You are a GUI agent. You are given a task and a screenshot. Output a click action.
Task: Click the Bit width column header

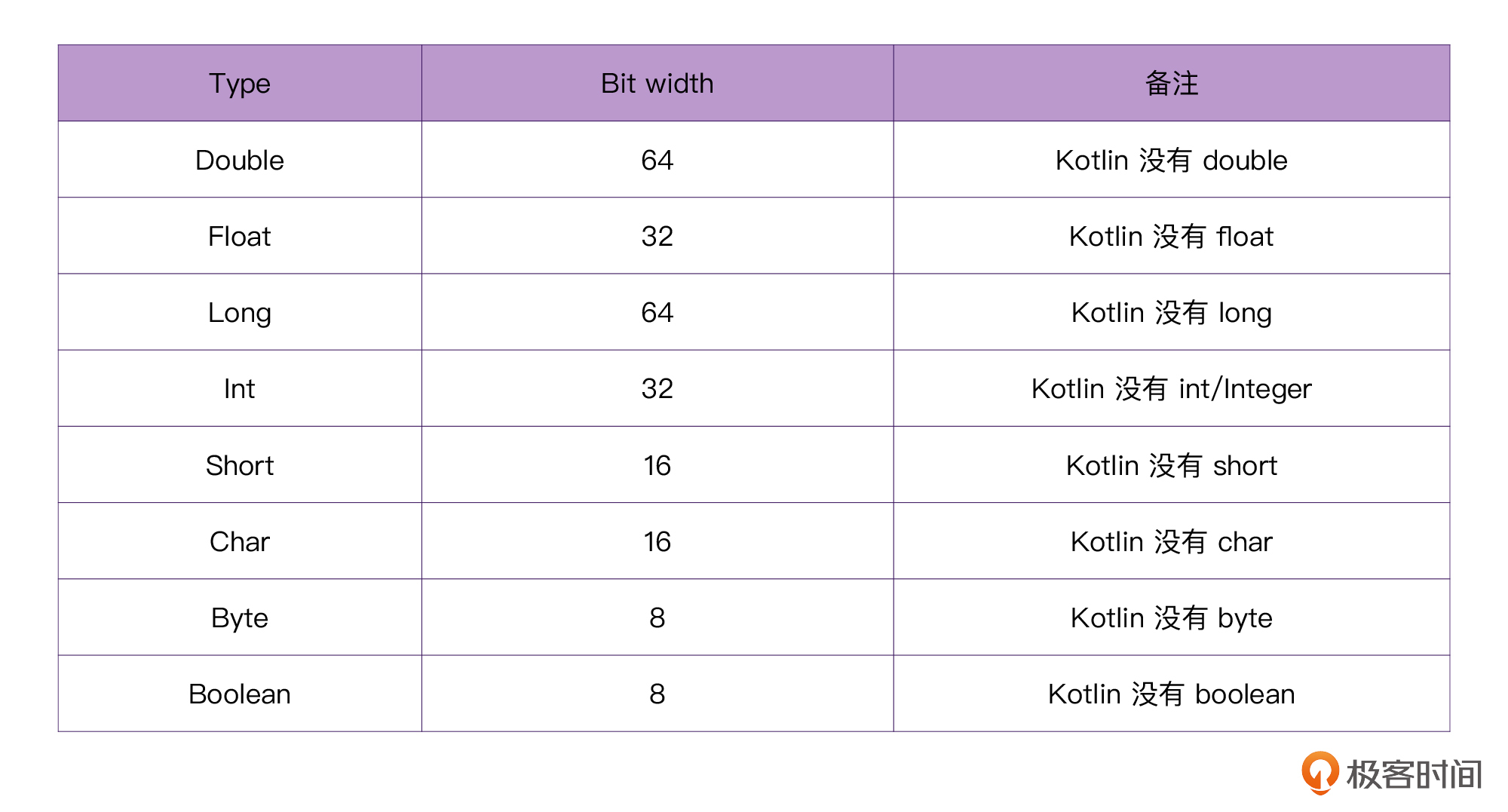(x=657, y=84)
